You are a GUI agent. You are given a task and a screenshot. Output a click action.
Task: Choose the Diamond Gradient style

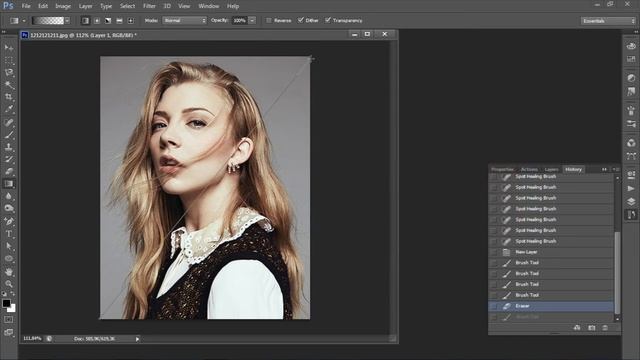click(131, 20)
